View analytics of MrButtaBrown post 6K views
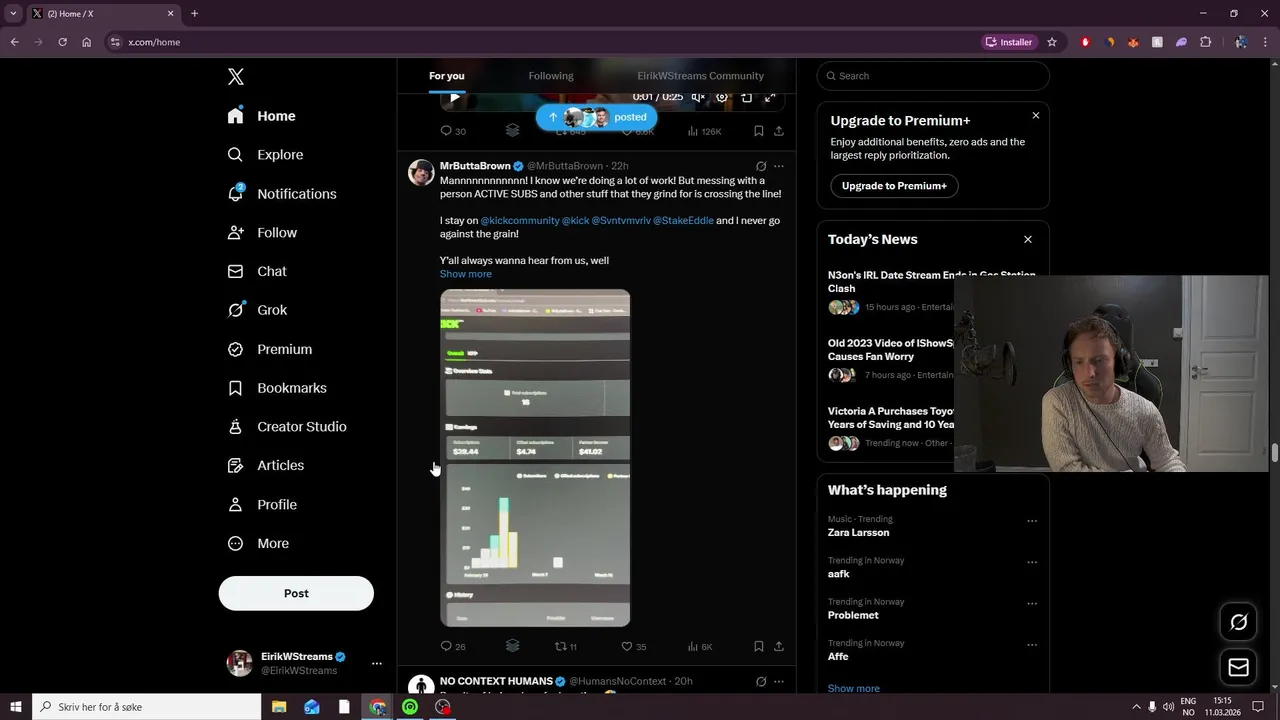Image resolution: width=1280 pixels, height=720 pixels. (700, 646)
